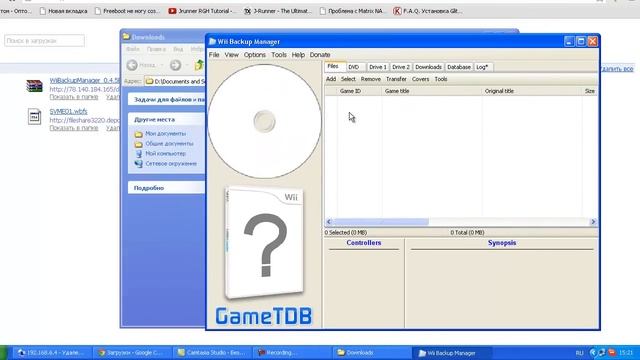Click the downloads search field in Chrome
This screenshot has height=360, width=640.
44,41
